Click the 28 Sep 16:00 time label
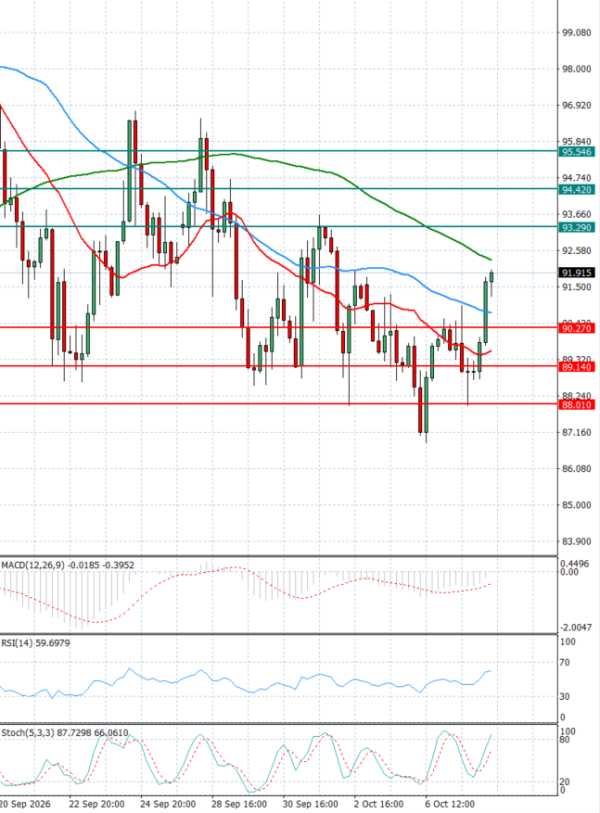This screenshot has height=813, width=600. pyautogui.click(x=239, y=804)
